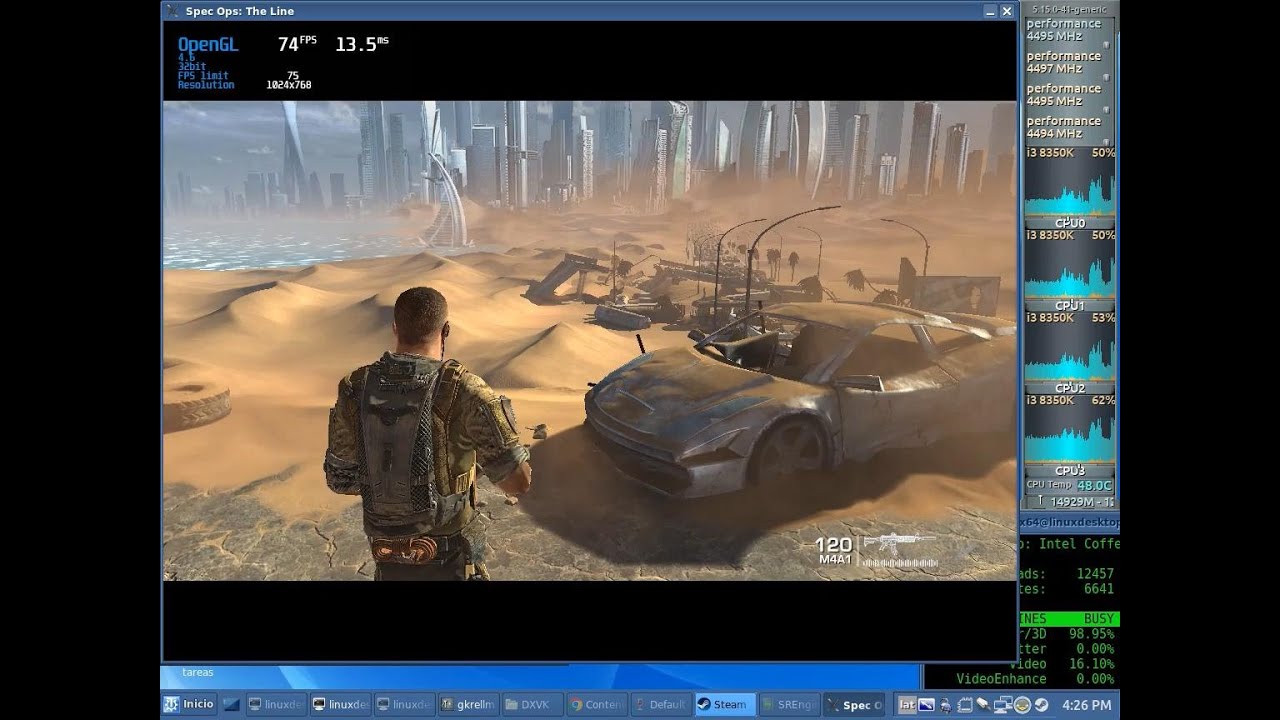Close the Spec Ops: The Line window
This screenshot has width=1280, height=720.
pos(1007,11)
